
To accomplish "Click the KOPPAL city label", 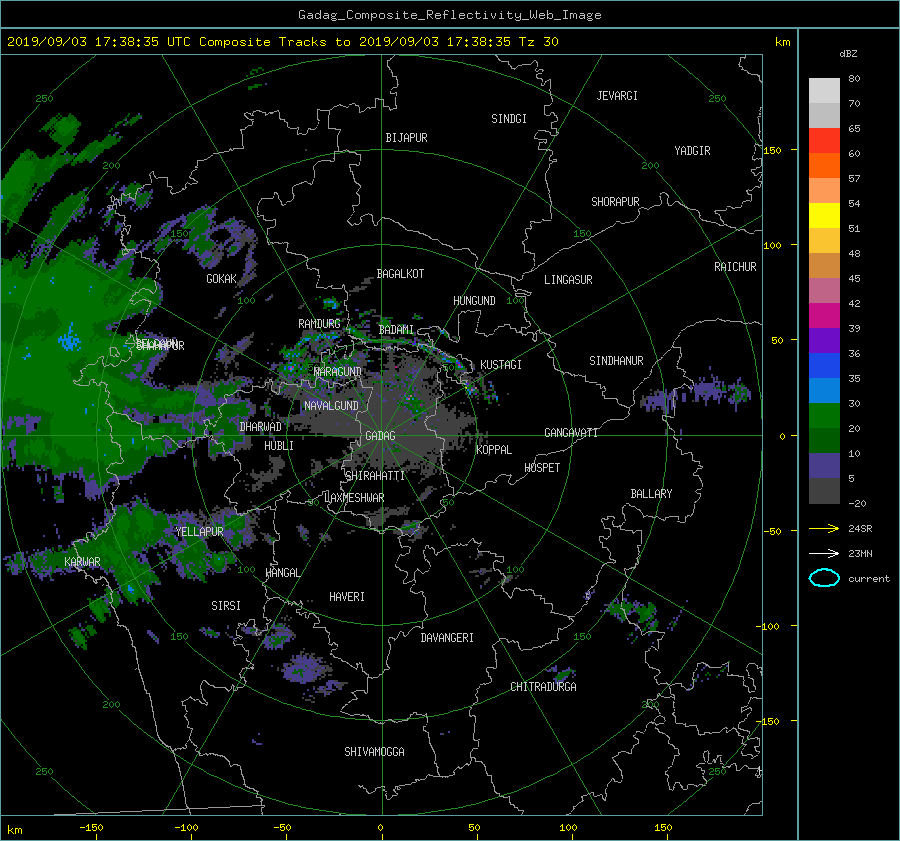I will [494, 450].
